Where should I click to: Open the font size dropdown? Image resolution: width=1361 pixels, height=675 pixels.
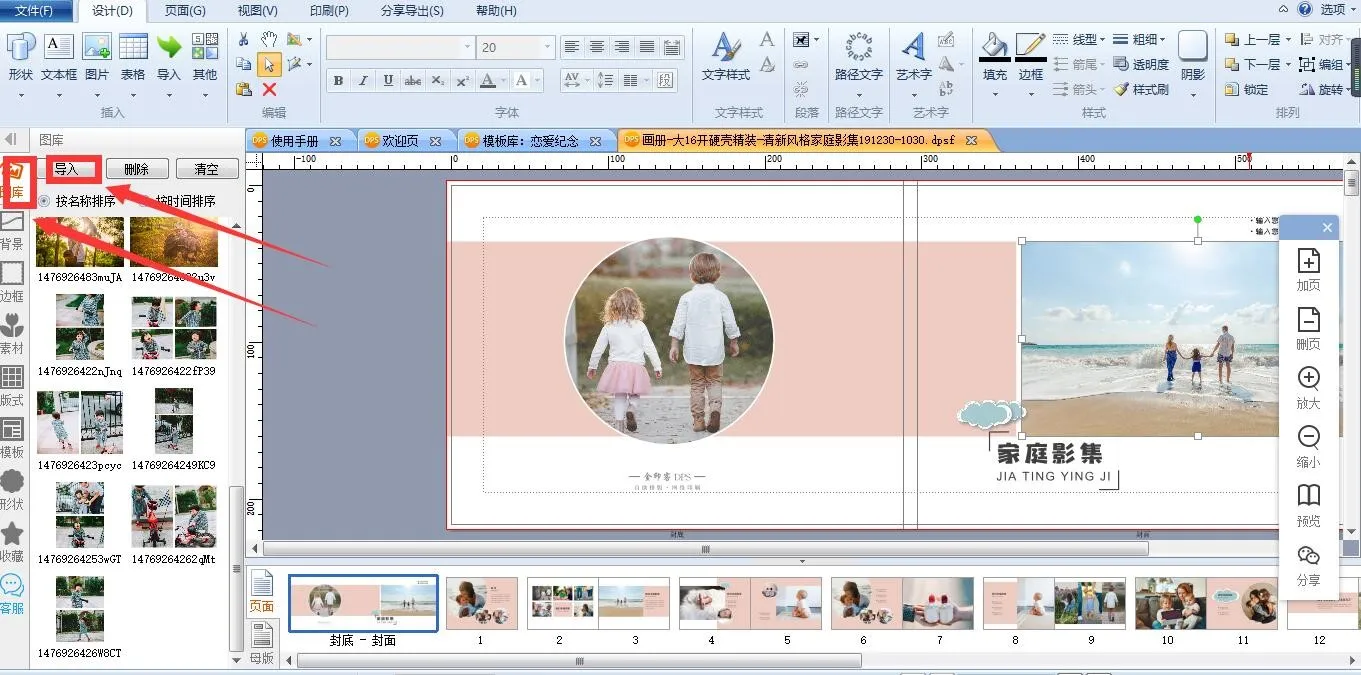(547, 47)
